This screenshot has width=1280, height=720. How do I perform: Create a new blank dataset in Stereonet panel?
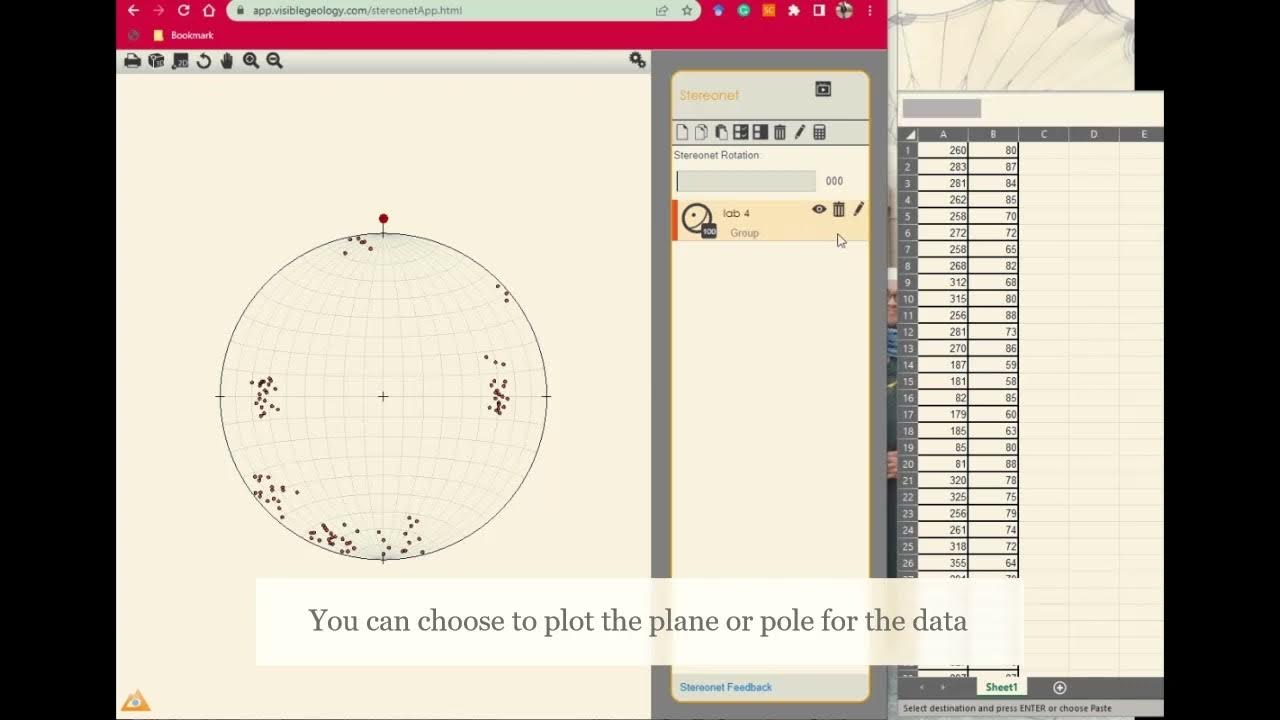coord(682,132)
